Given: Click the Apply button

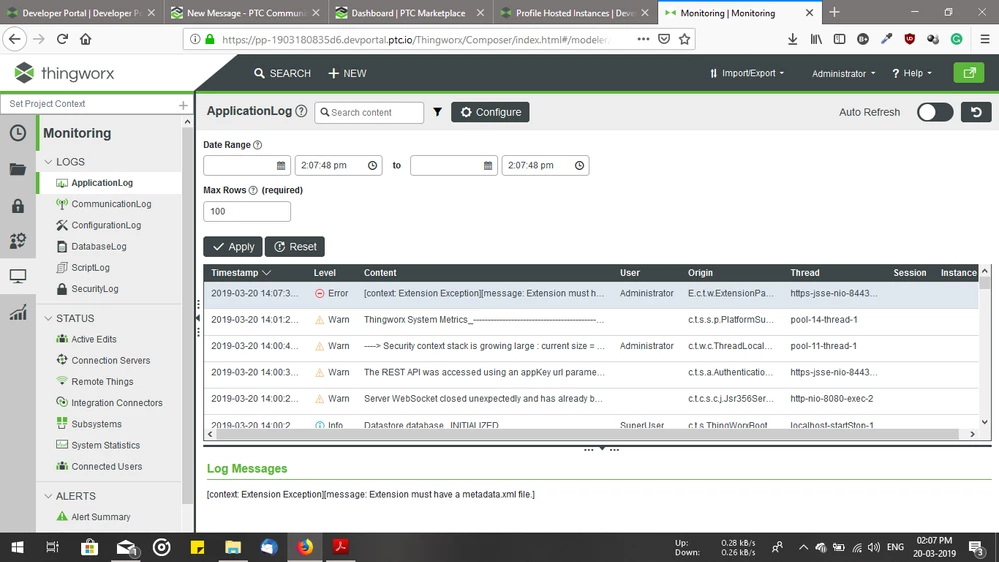Looking at the screenshot, I should [233, 247].
